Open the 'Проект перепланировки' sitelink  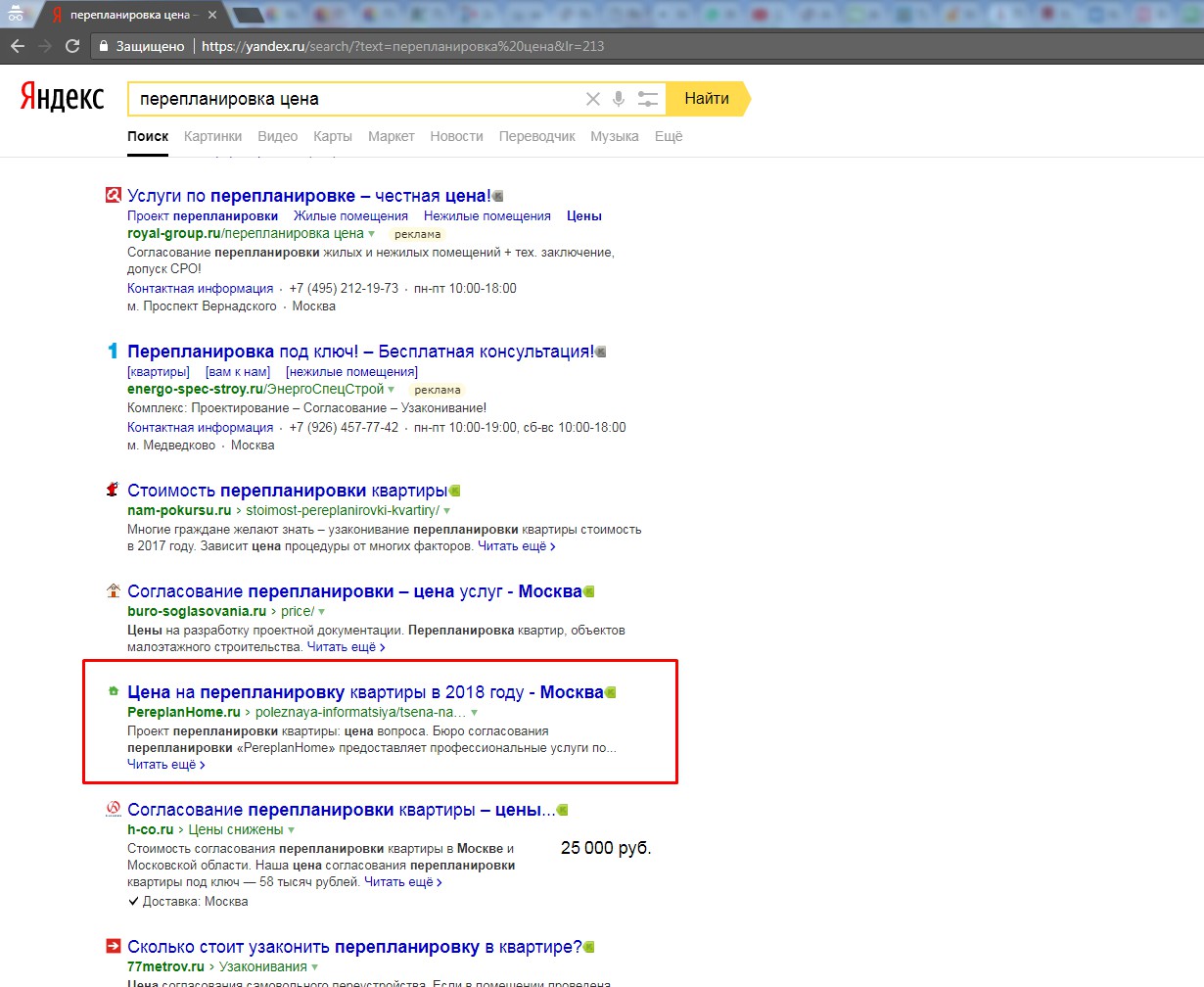pyautogui.click(x=203, y=215)
